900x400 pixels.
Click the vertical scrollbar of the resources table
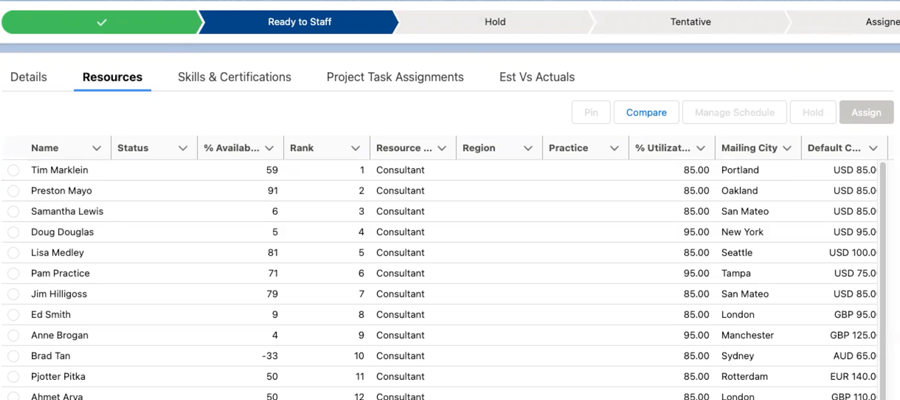point(882,270)
